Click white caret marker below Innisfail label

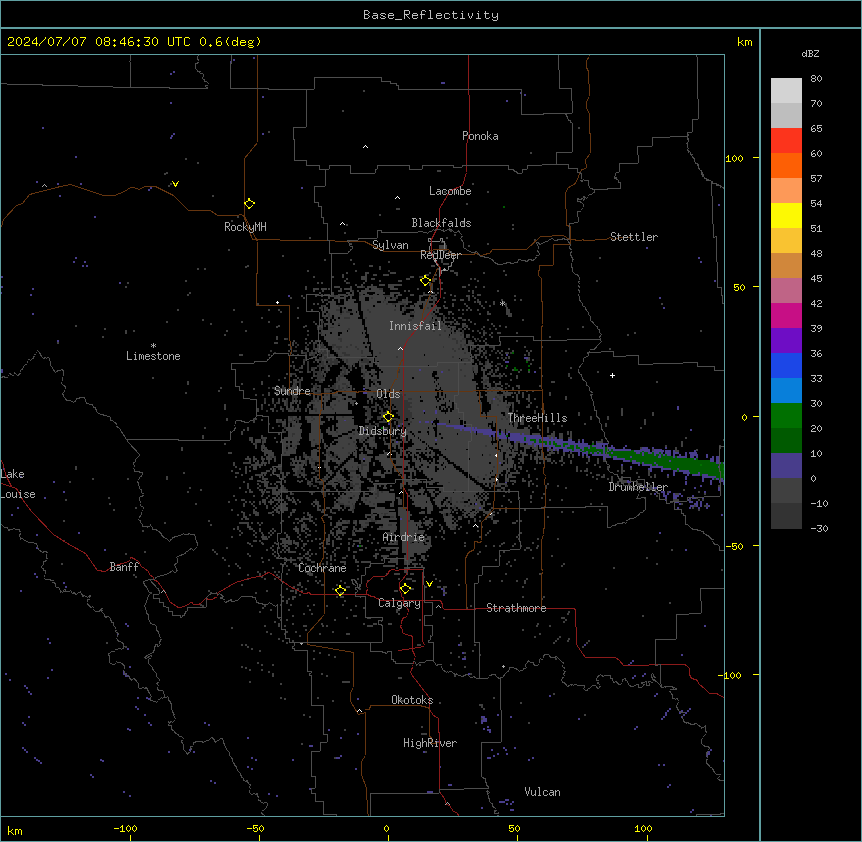coord(400,348)
